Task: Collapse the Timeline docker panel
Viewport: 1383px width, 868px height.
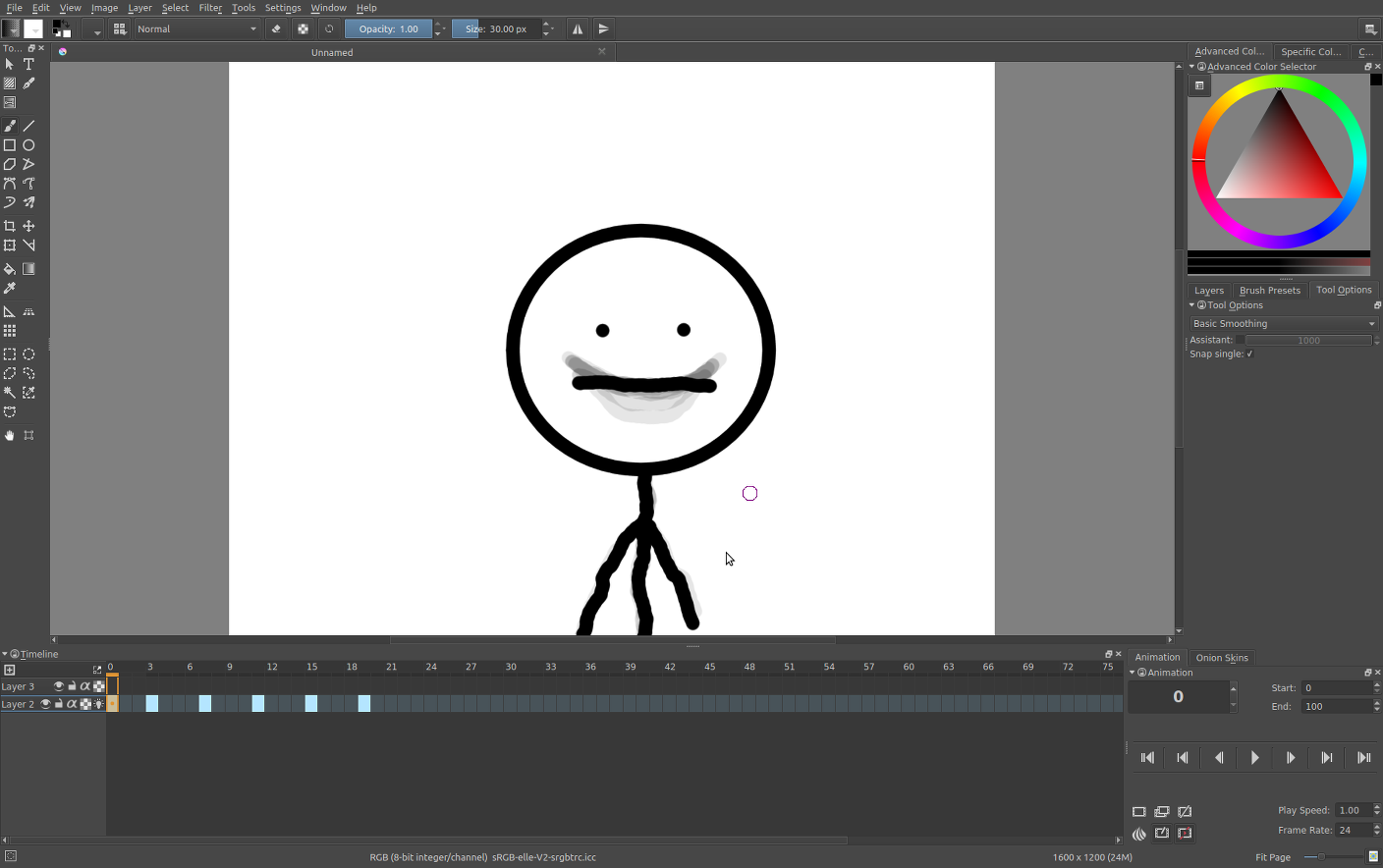Action: tap(5, 654)
